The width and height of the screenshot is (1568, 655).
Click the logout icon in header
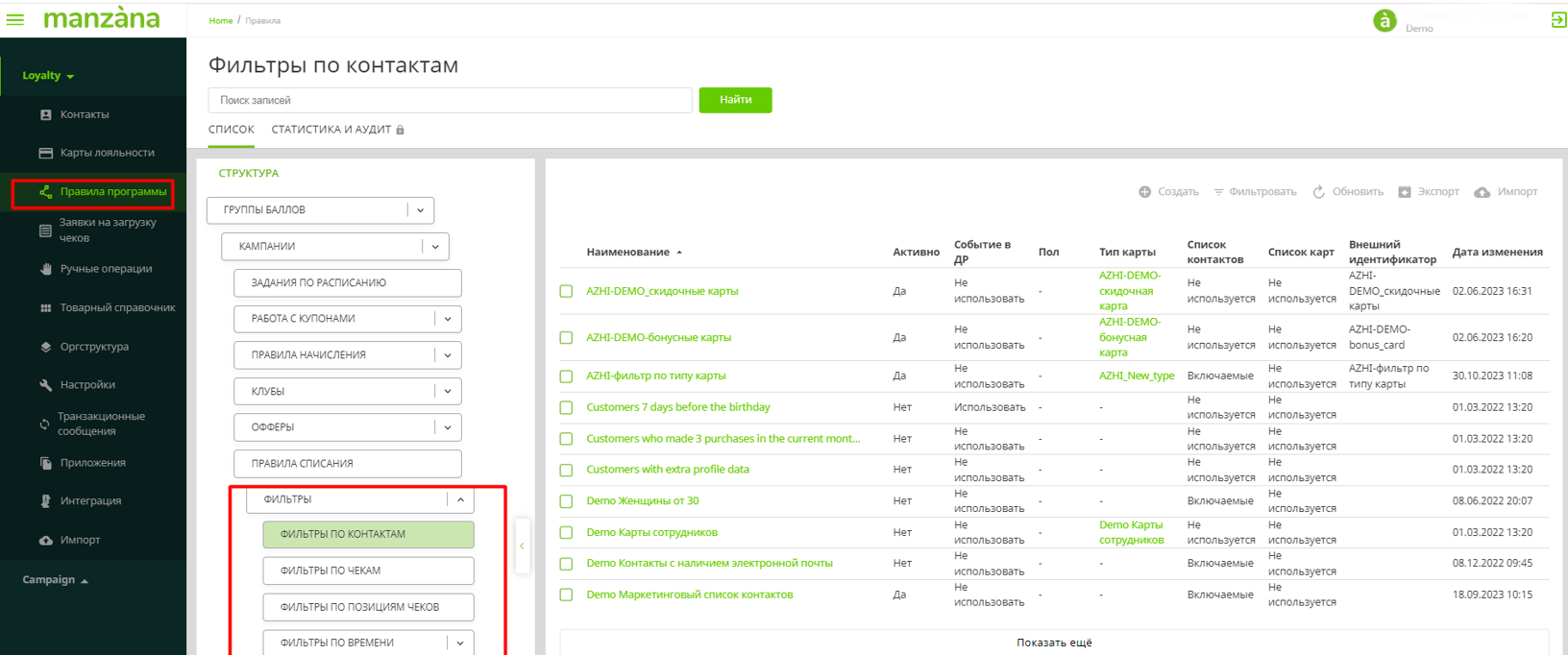(x=1558, y=20)
